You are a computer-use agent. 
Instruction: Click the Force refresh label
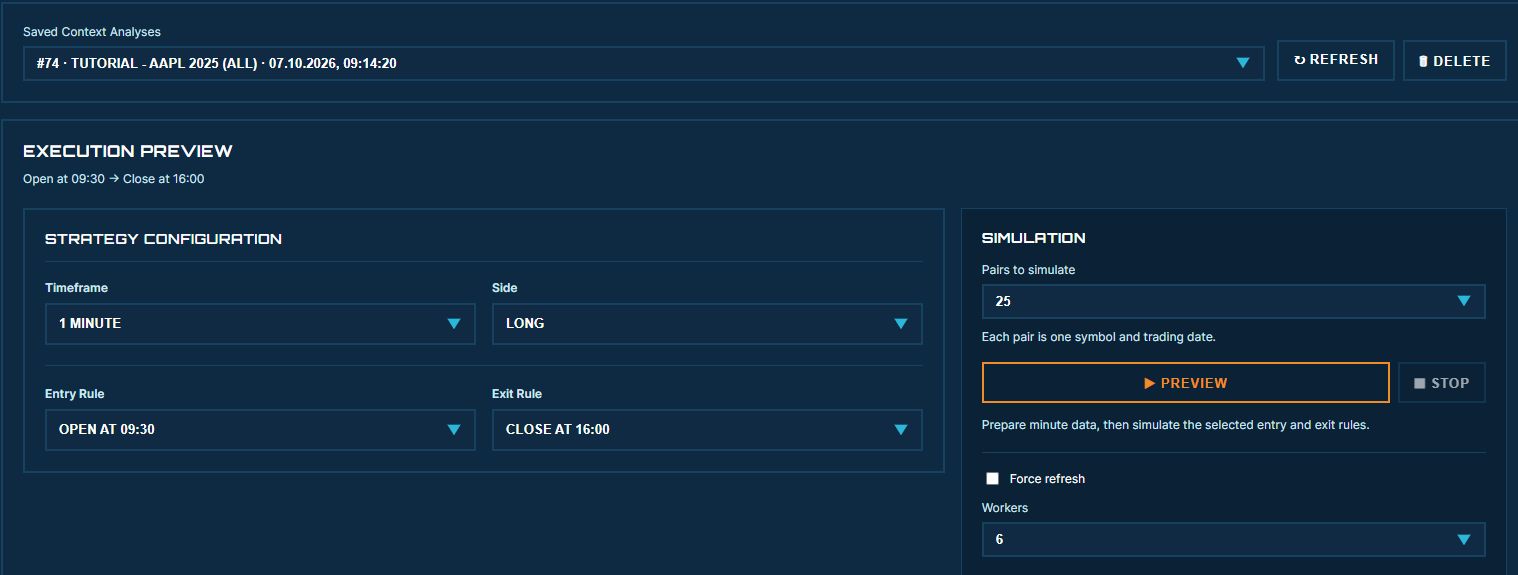click(x=1047, y=479)
